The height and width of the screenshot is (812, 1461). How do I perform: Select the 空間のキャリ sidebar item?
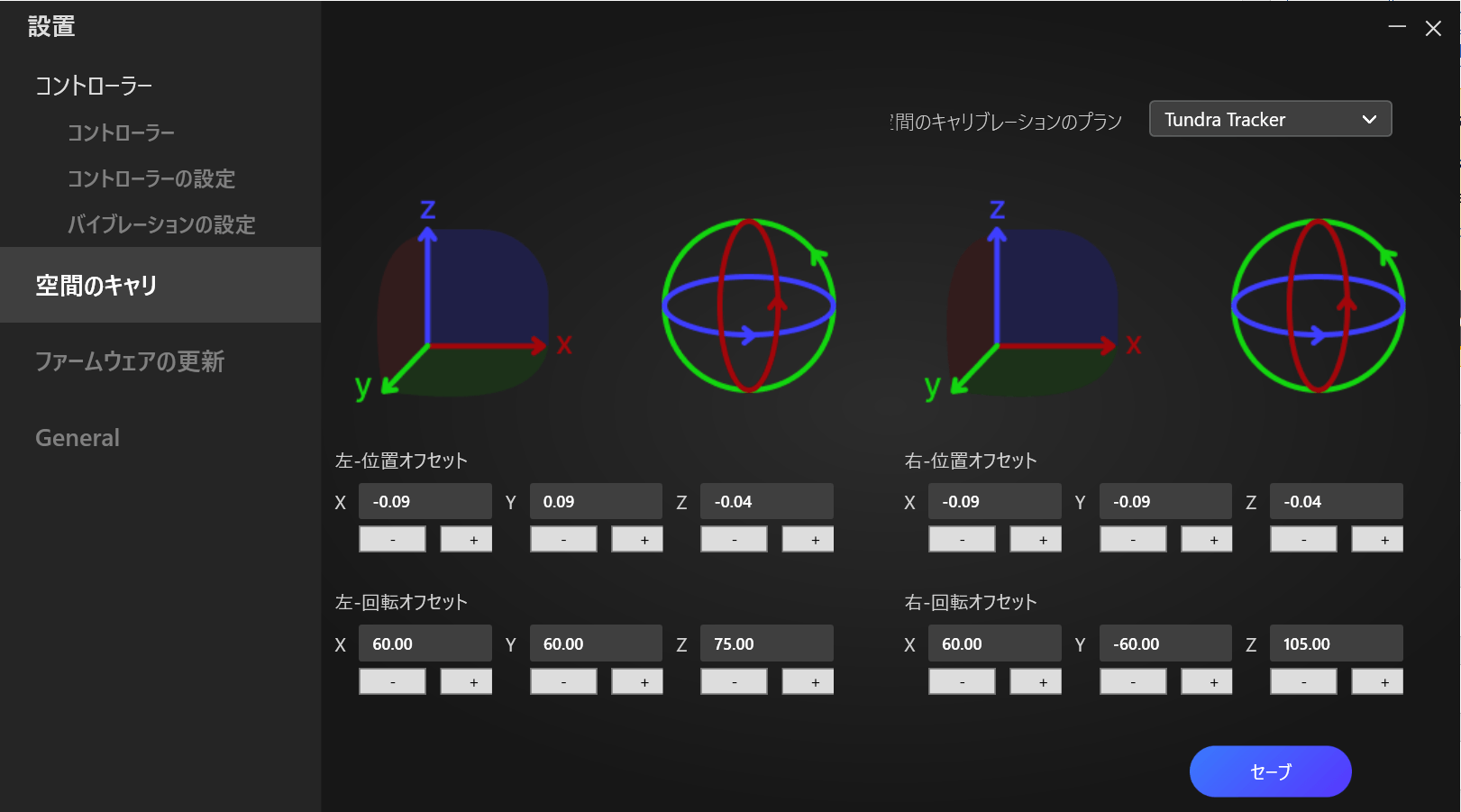(x=96, y=285)
